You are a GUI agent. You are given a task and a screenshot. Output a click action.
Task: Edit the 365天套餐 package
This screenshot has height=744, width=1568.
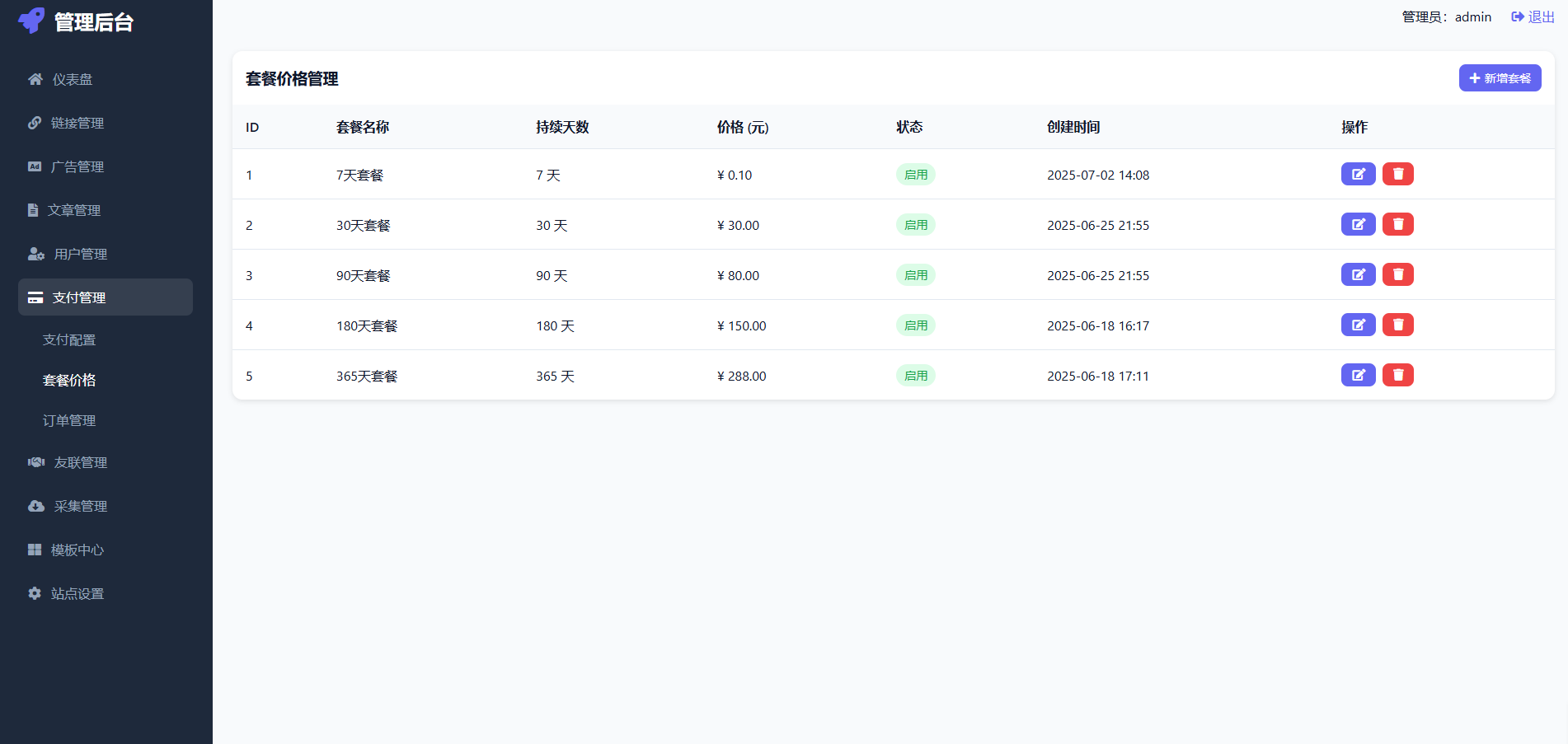tap(1358, 375)
